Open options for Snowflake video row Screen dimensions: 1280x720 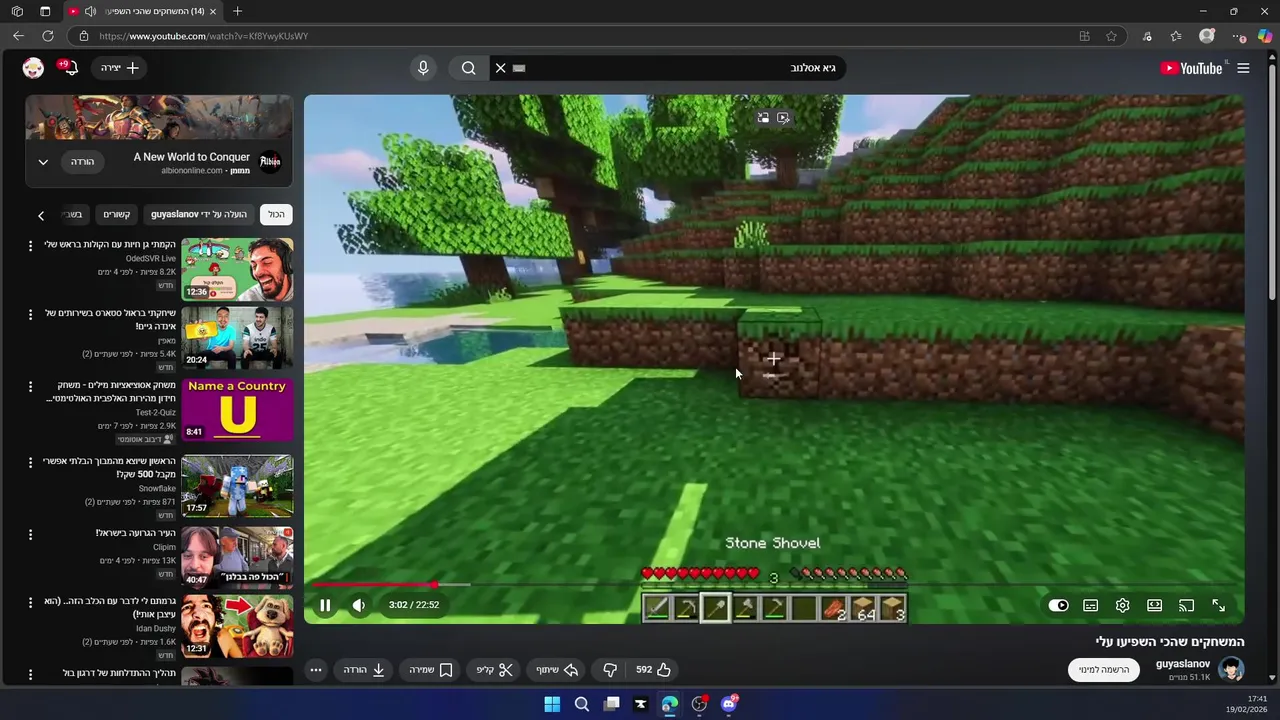point(30,462)
